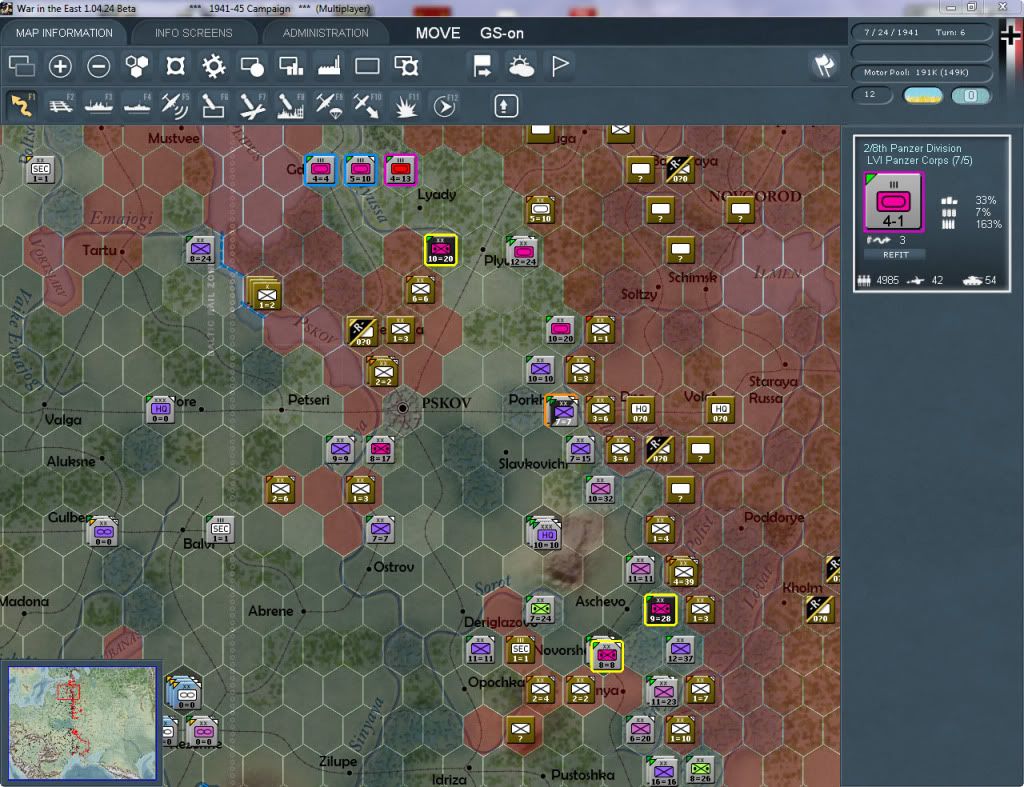Image resolution: width=1024 pixels, height=787 pixels.
Task: Show the weather with the sun-cloud icon
Action: pyautogui.click(x=521, y=66)
